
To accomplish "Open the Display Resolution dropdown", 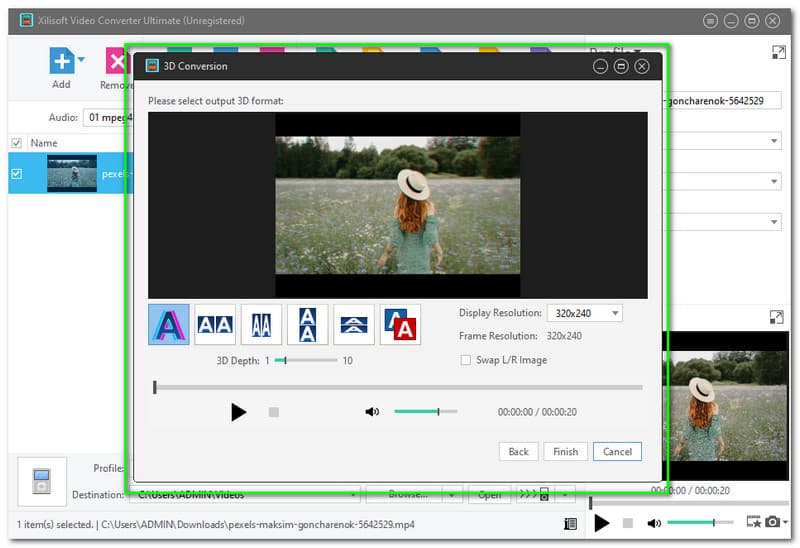I will [584, 313].
